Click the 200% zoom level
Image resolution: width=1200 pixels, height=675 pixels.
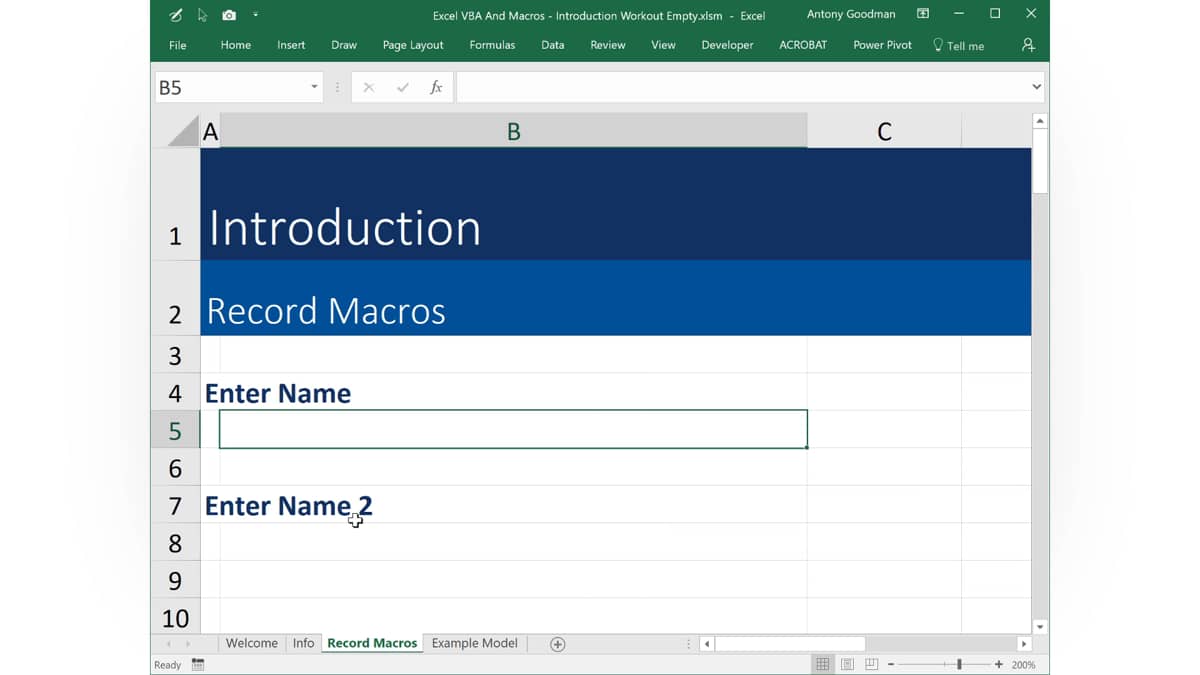(x=1024, y=665)
